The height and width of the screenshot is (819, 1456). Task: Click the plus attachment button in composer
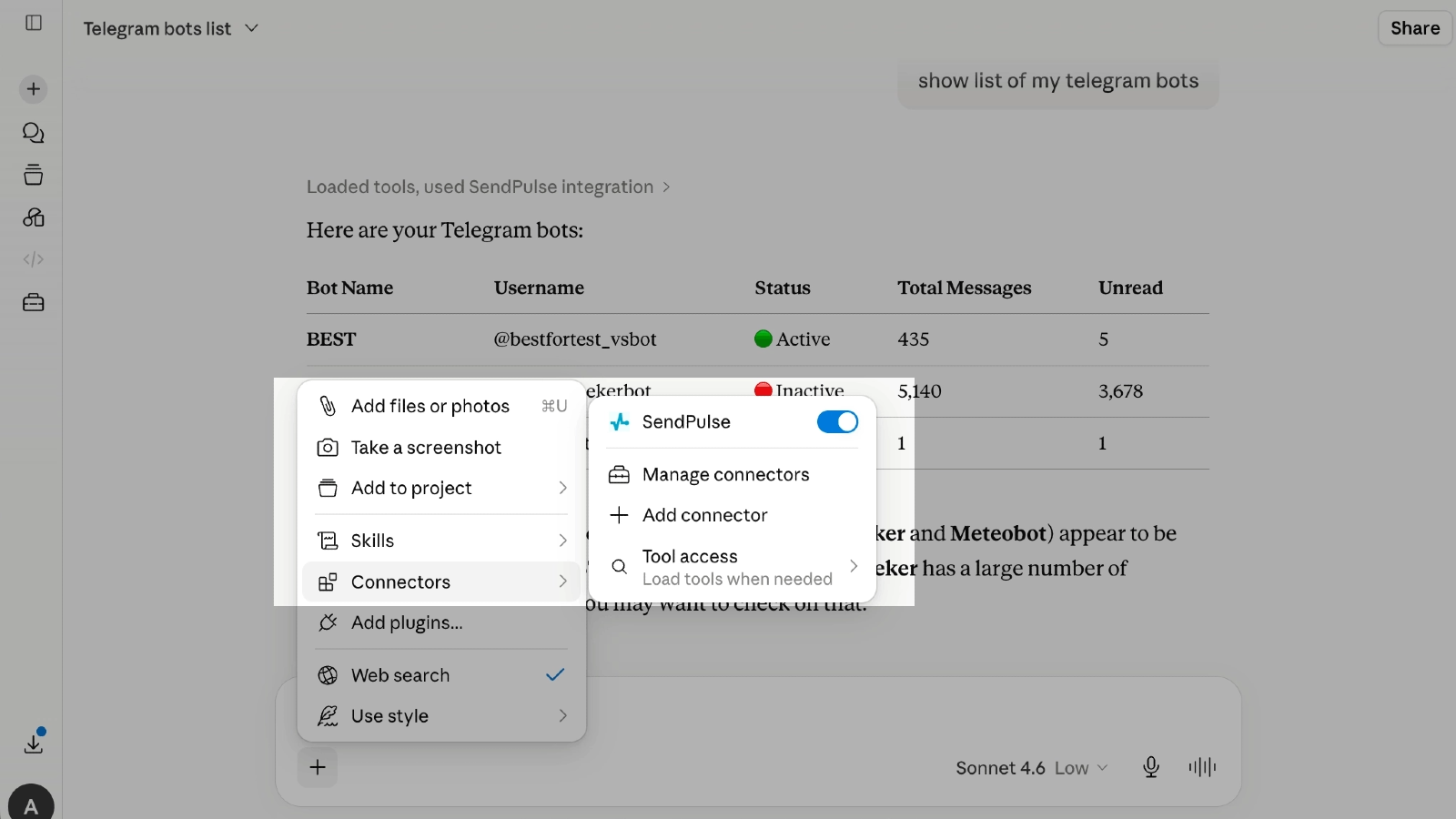(318, 767)
